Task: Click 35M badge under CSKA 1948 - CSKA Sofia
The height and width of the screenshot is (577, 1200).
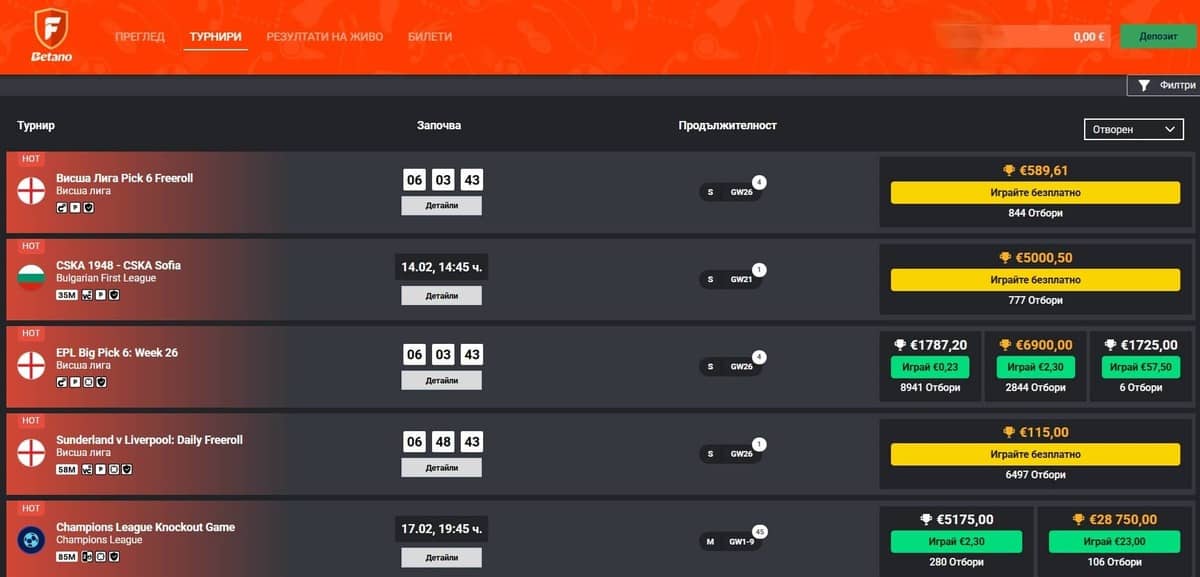Action: [67, 295]
